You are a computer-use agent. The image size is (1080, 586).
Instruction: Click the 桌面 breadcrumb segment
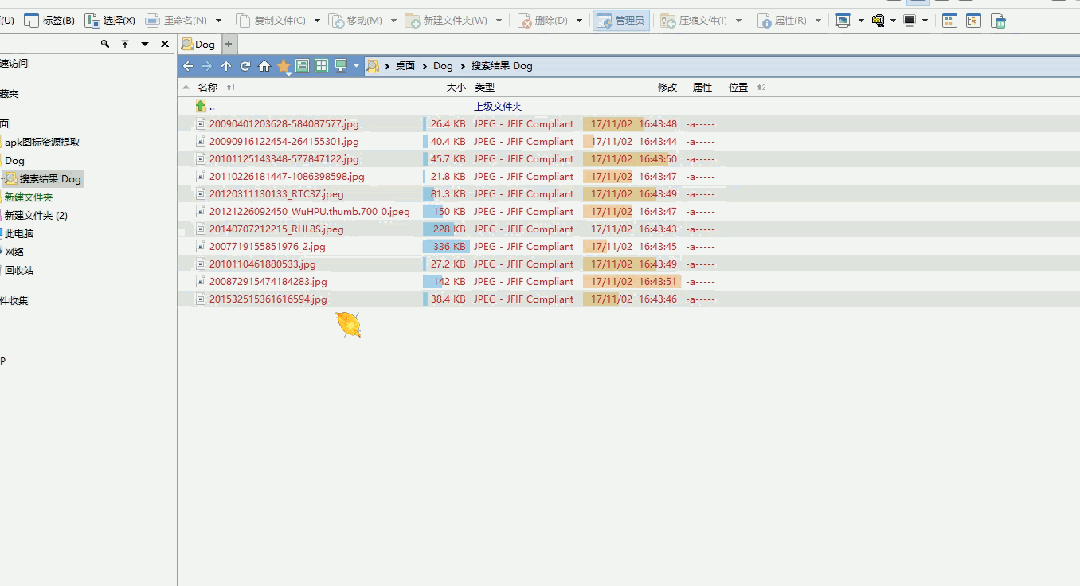(405, 66)
